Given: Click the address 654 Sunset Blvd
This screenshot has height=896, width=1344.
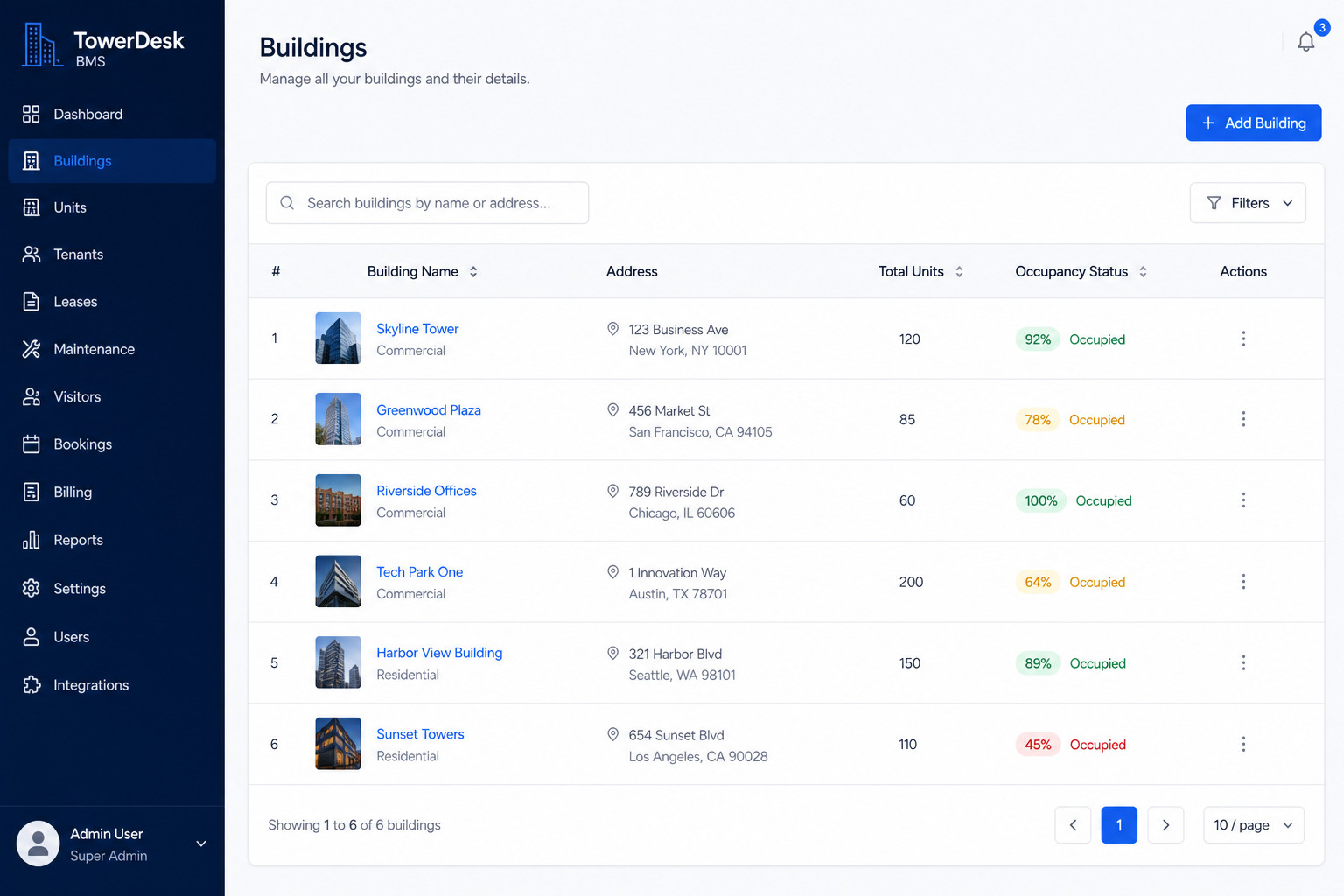Looking at the screenshot, I should pyautogui.click(x=676, y=736).
